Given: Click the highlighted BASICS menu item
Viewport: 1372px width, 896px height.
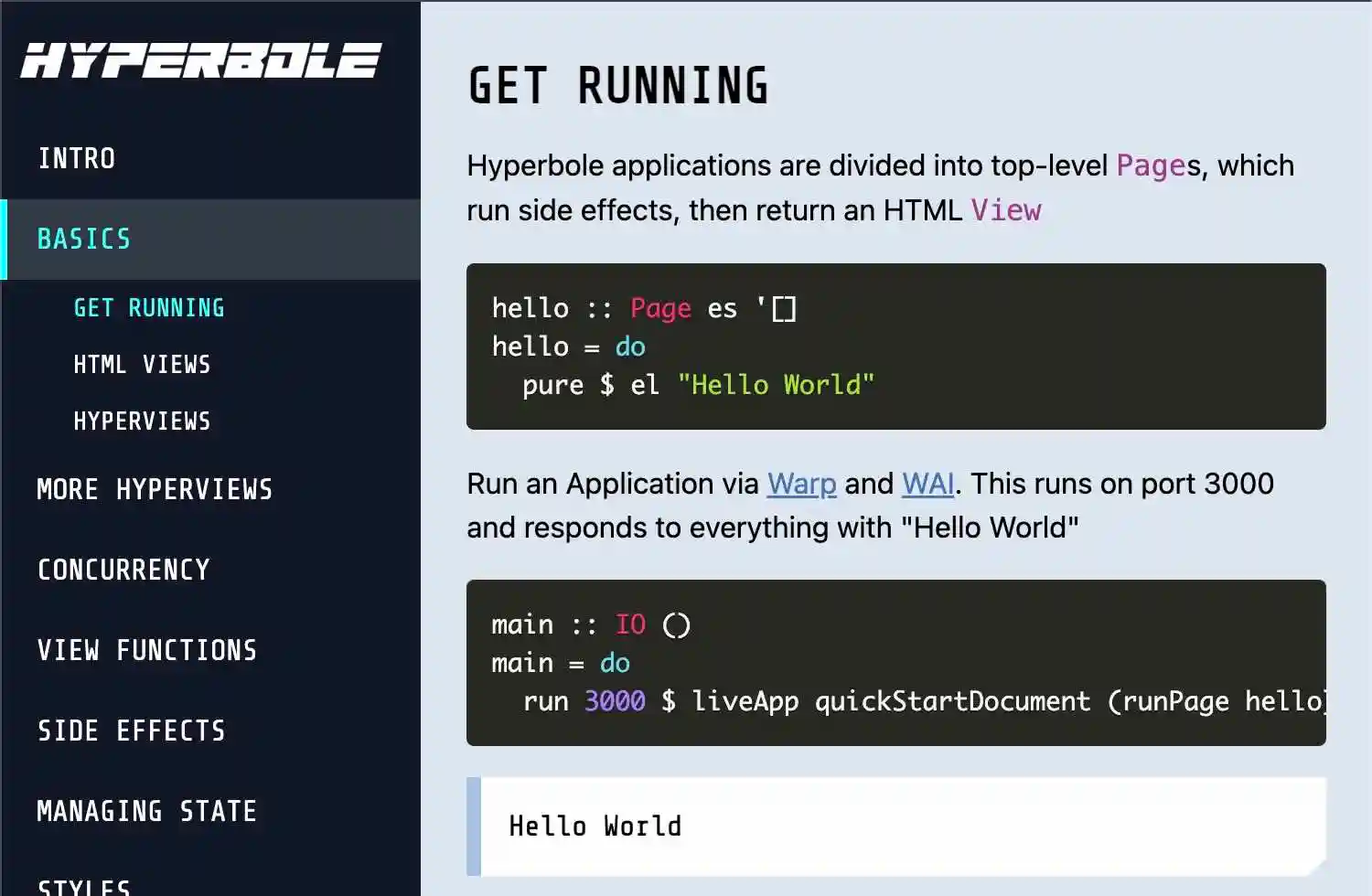Looking at the screenshot, I should [84, 239].
